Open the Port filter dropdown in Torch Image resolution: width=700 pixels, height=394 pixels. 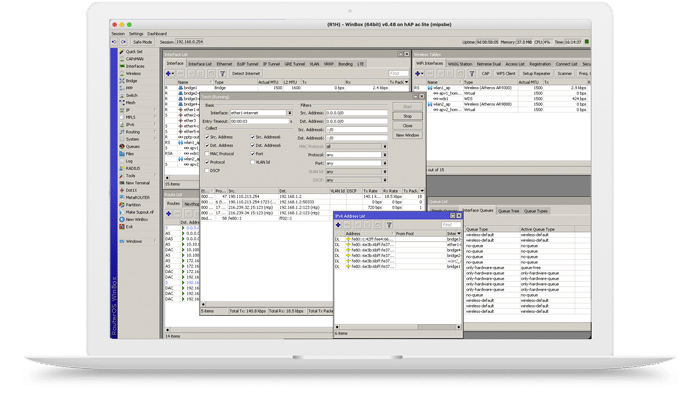click(x=385, y=163)
